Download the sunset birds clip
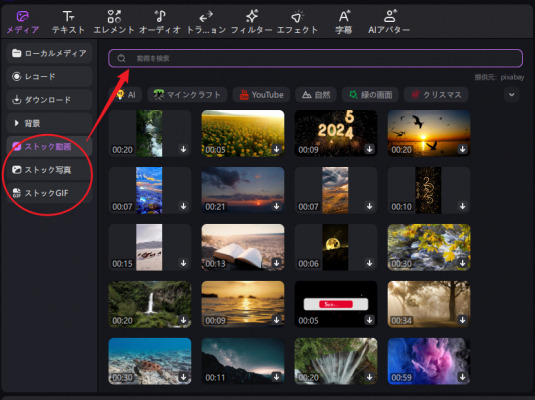This screenshot has height=400, width=535. [462, 149]
